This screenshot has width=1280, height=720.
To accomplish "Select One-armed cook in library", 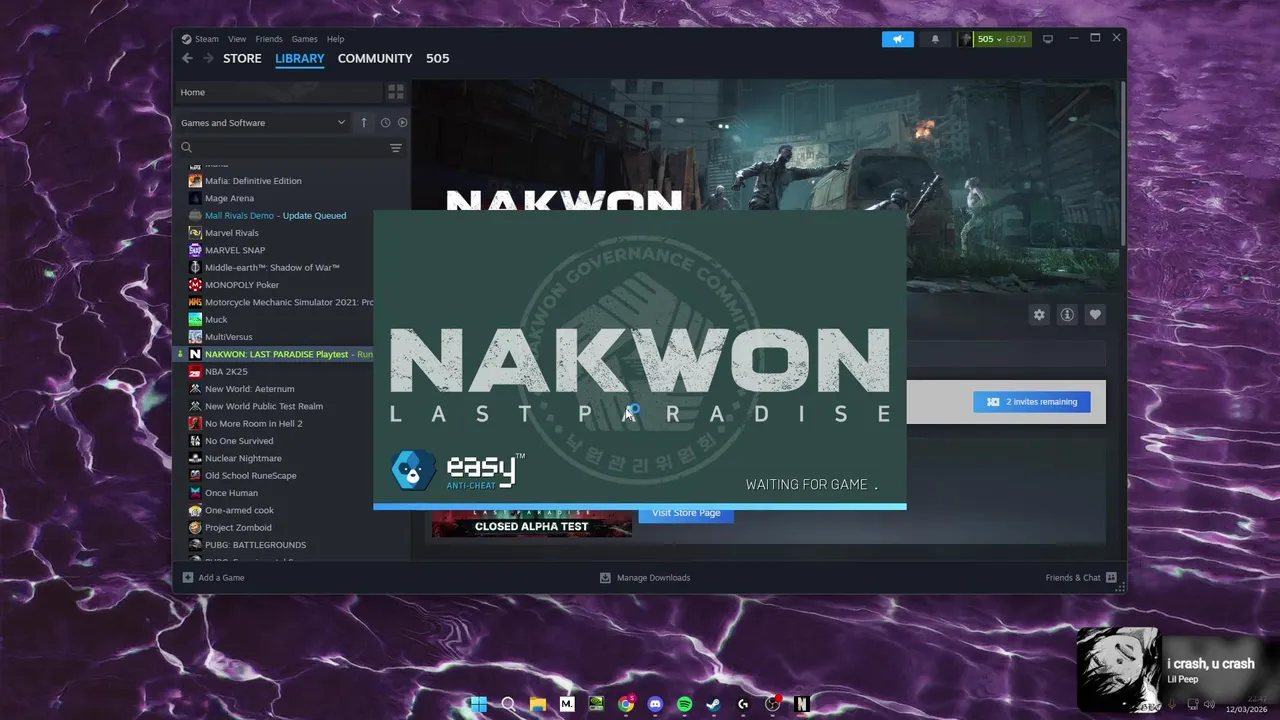I will (x=239, y=510).
